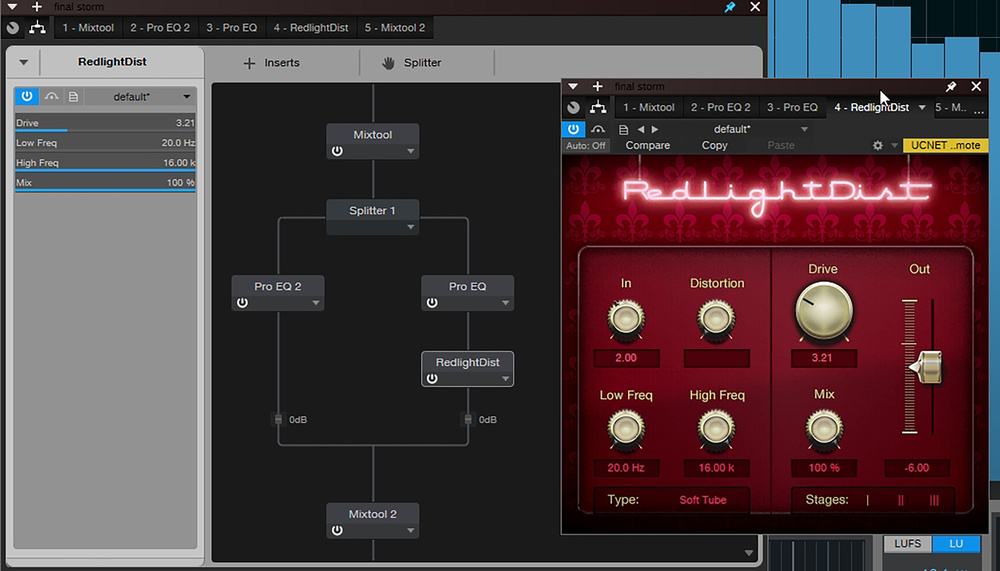Go to previous preset arrow
This screenshot has width=1000, height=571.
tap(641, 130)
